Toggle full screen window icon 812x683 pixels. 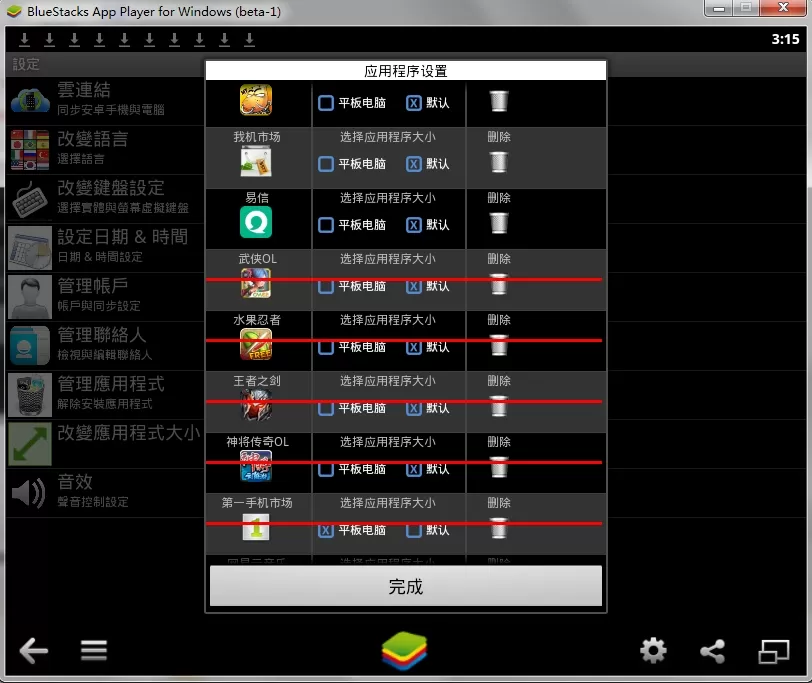[x=774, y=651]
